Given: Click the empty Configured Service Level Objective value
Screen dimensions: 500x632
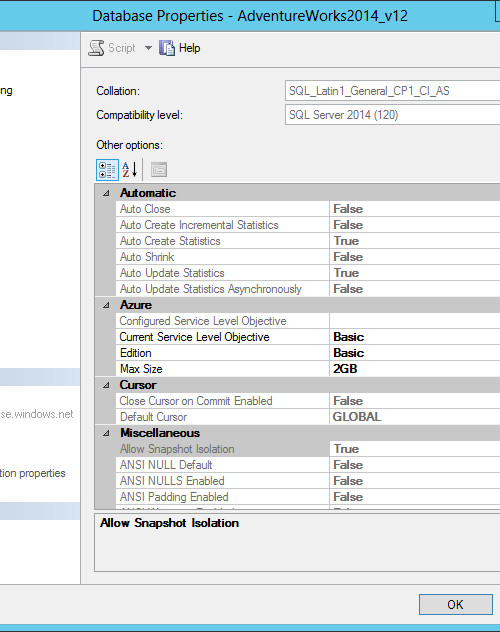Looking at the screenshot, I should 415,321.
